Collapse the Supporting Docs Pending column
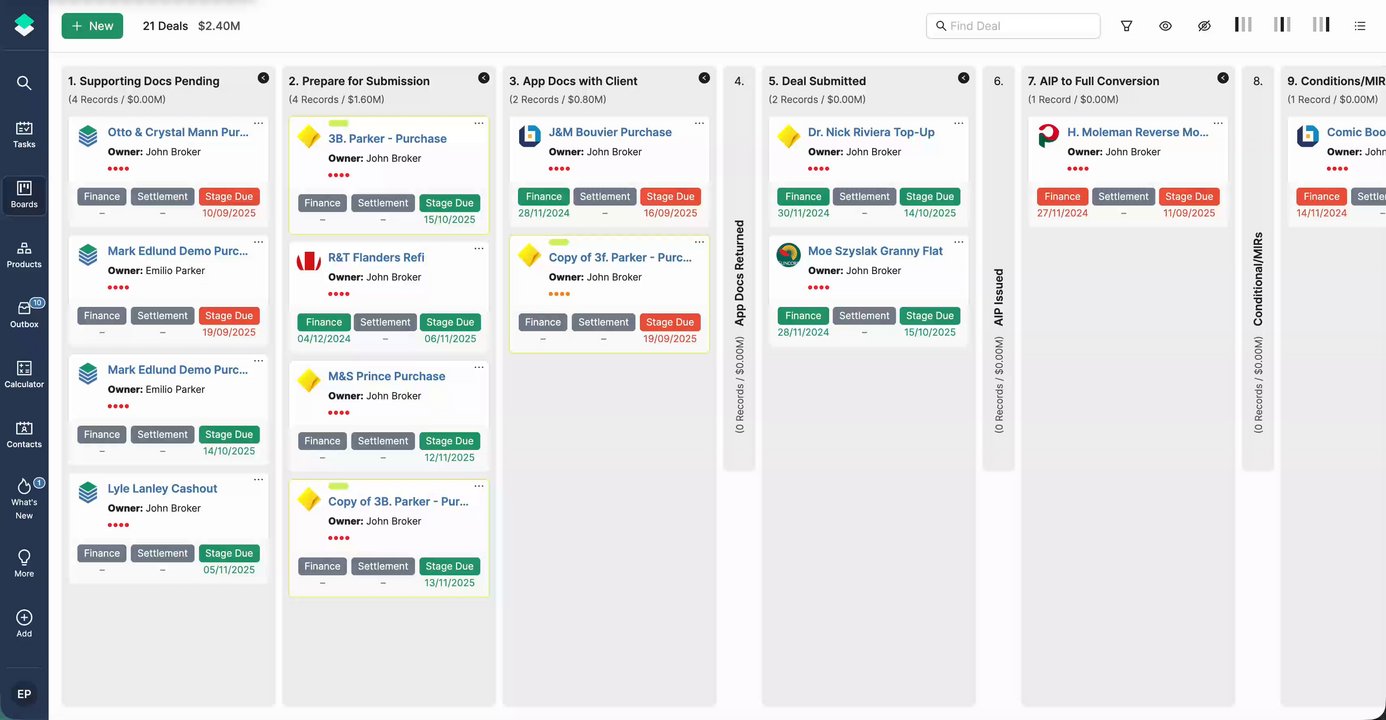This screenshot has height=720, width=1386. (x=263, y=78)
